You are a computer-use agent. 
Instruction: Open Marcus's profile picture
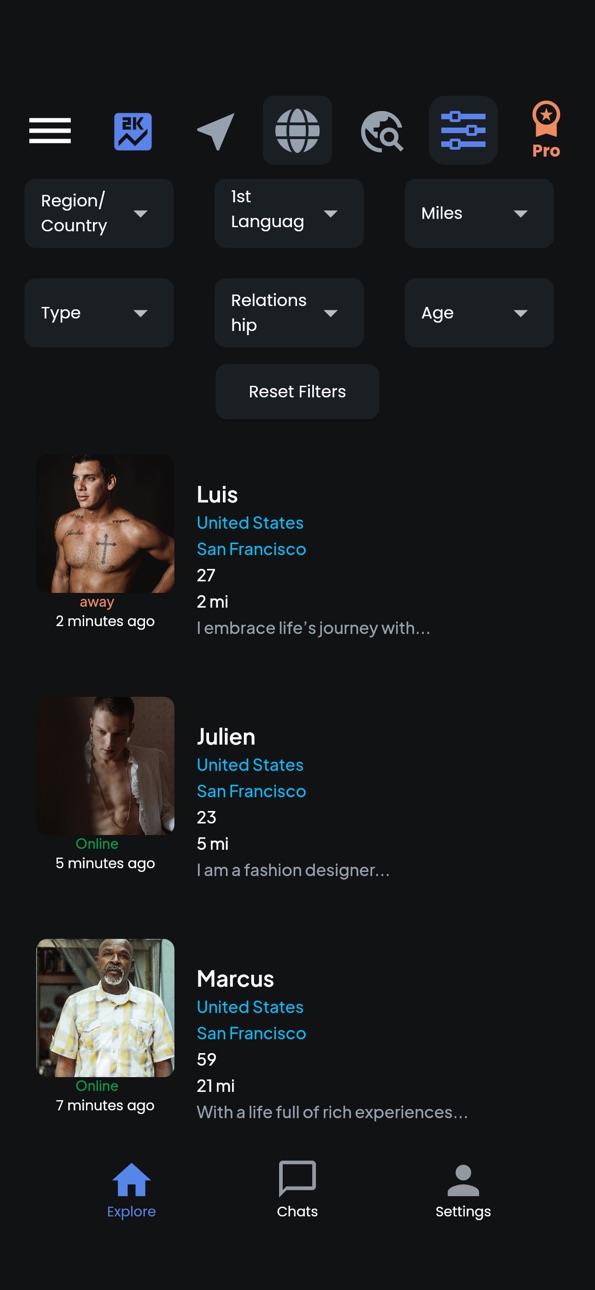click(x=105, y=1008)
